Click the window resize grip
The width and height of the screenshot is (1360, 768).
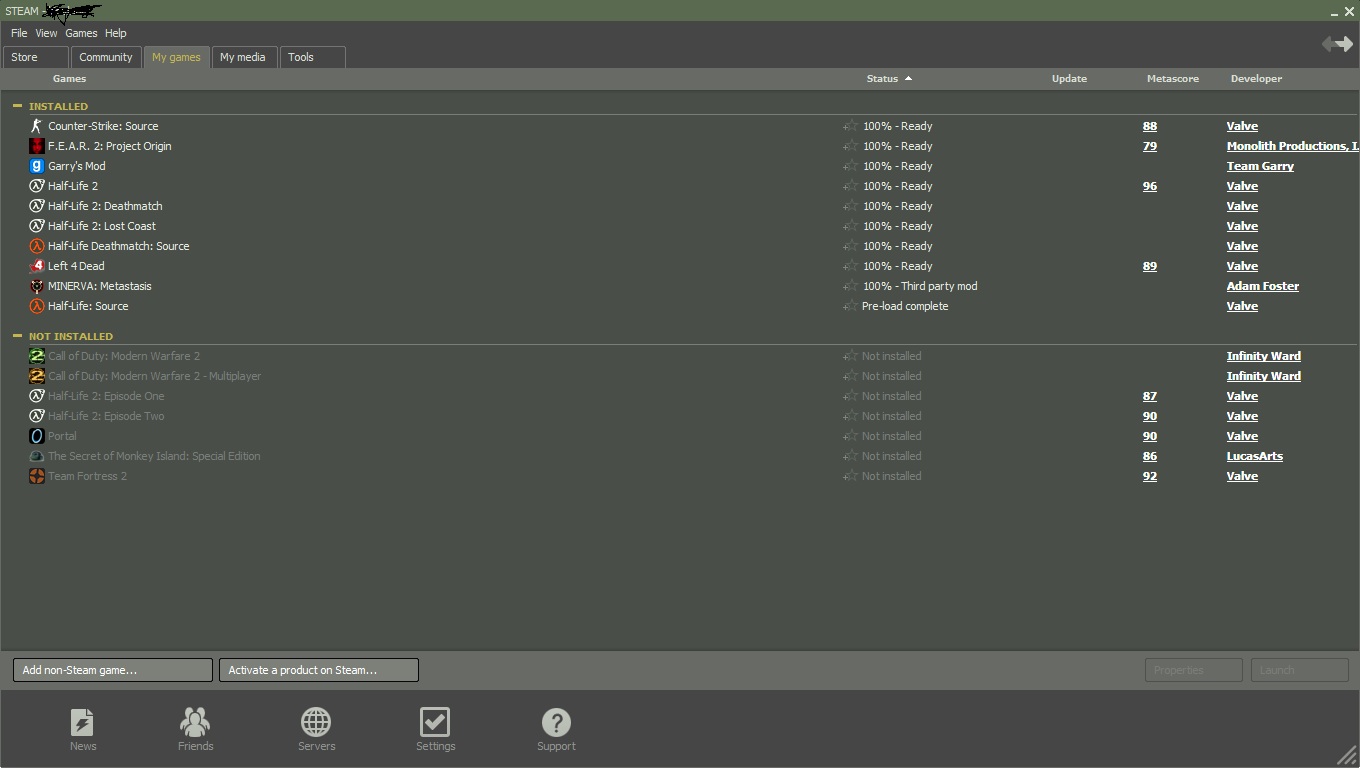(1347, 755)
